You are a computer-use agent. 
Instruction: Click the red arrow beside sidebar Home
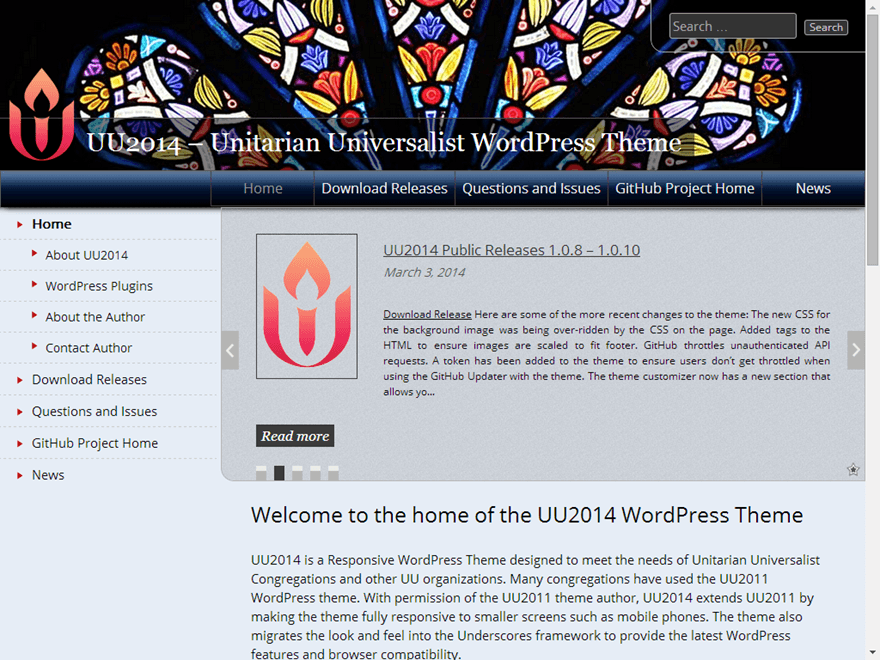point(20,224)
